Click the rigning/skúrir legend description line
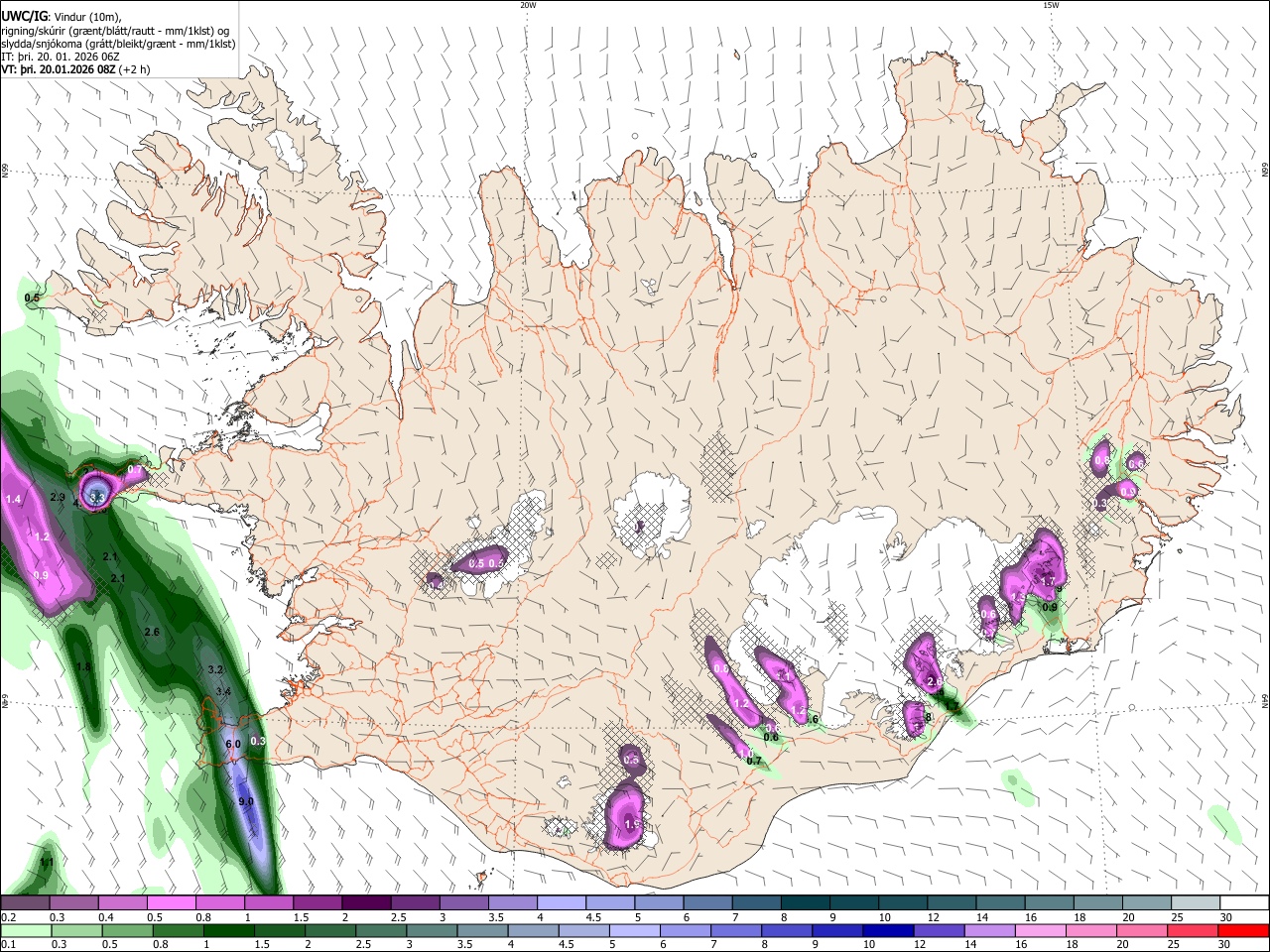 click(x=115, y=31)
